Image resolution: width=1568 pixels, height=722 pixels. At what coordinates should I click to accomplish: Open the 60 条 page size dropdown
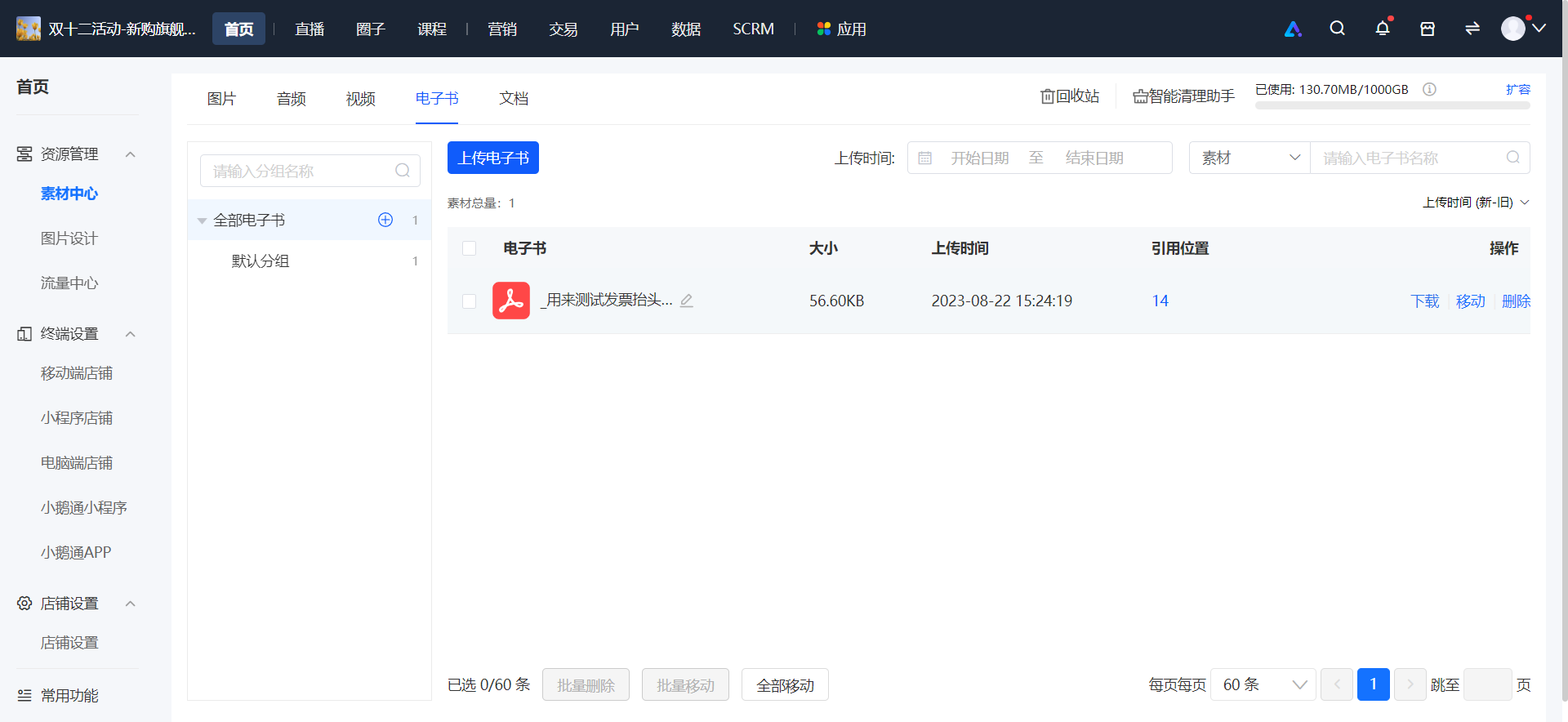point(1263,684)
